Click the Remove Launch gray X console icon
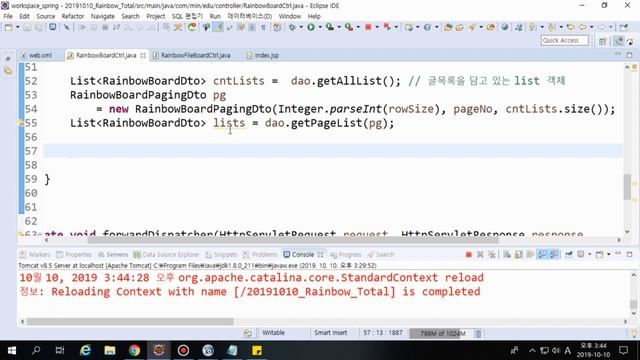Screen dimensions: 640x360 click(x=480, y=255)
